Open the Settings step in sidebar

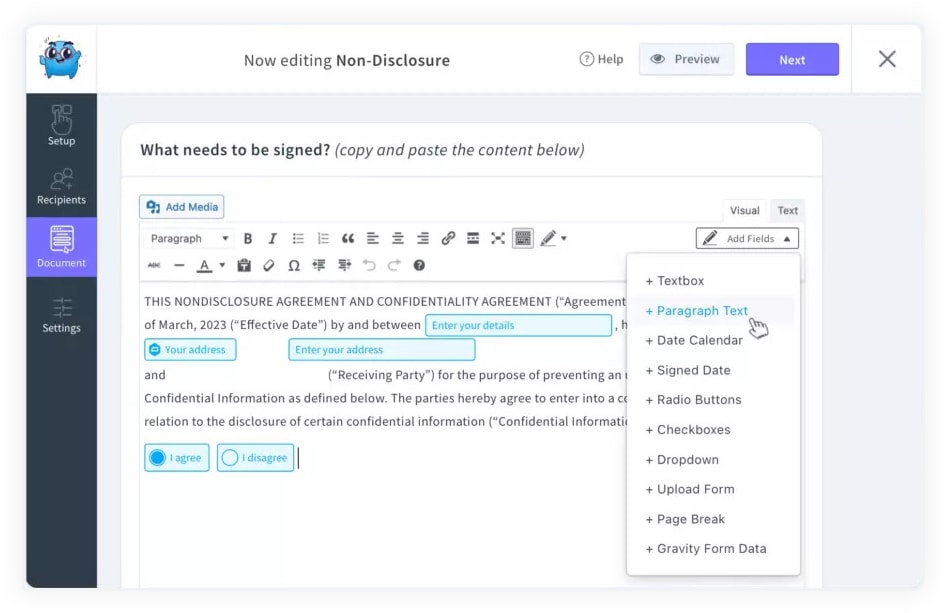point(61,315)
